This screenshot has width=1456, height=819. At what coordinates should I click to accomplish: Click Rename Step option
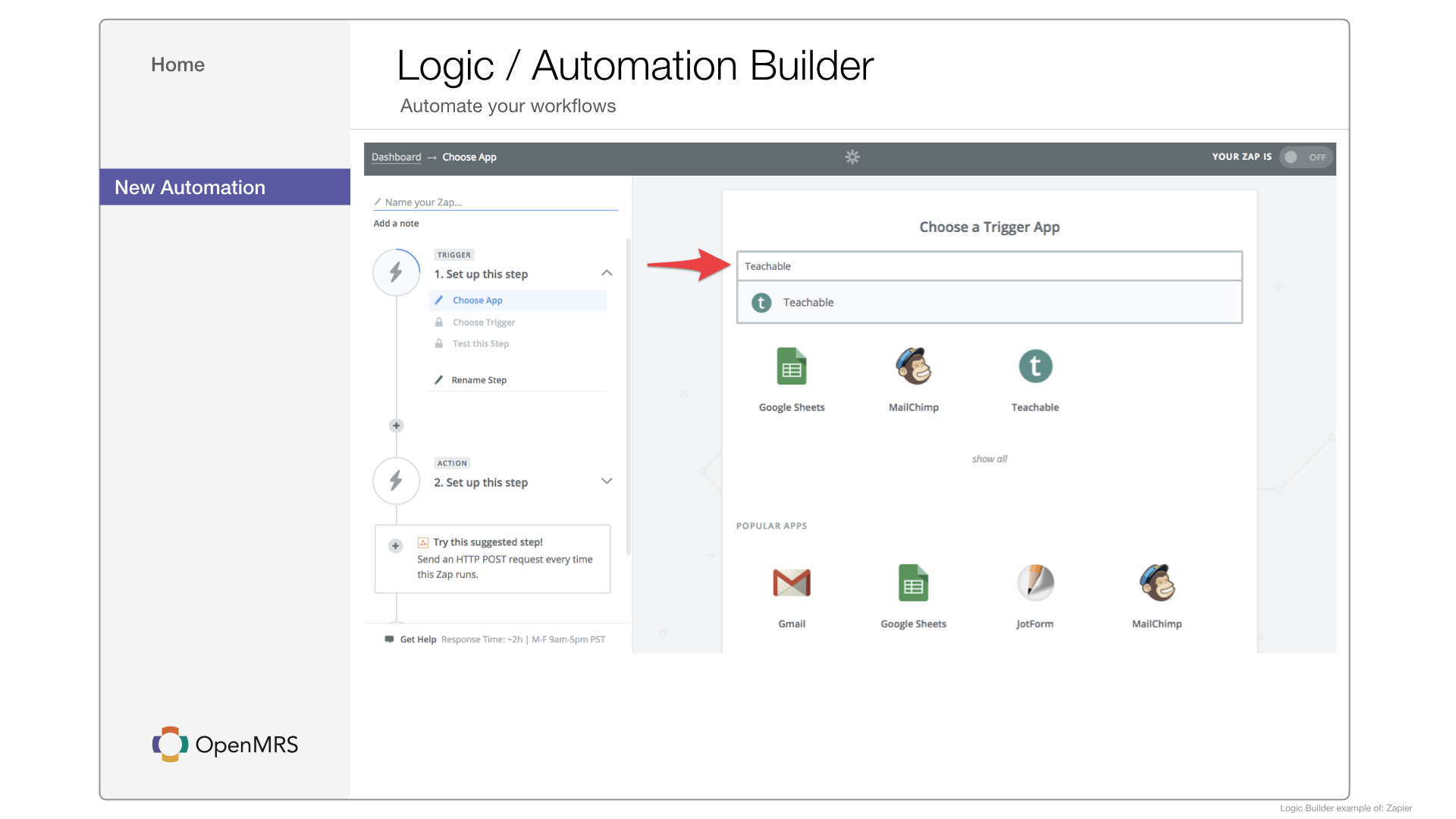click(479, 380)
